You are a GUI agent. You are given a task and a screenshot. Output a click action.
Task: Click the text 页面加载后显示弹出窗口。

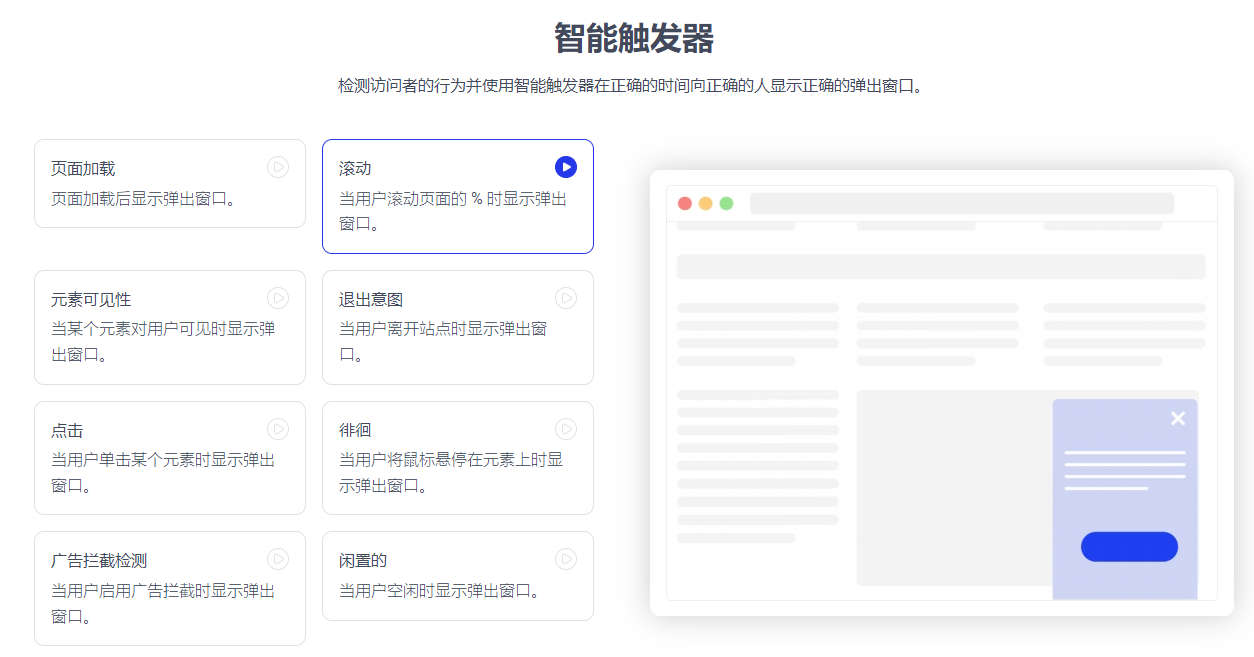coord(146,199)
